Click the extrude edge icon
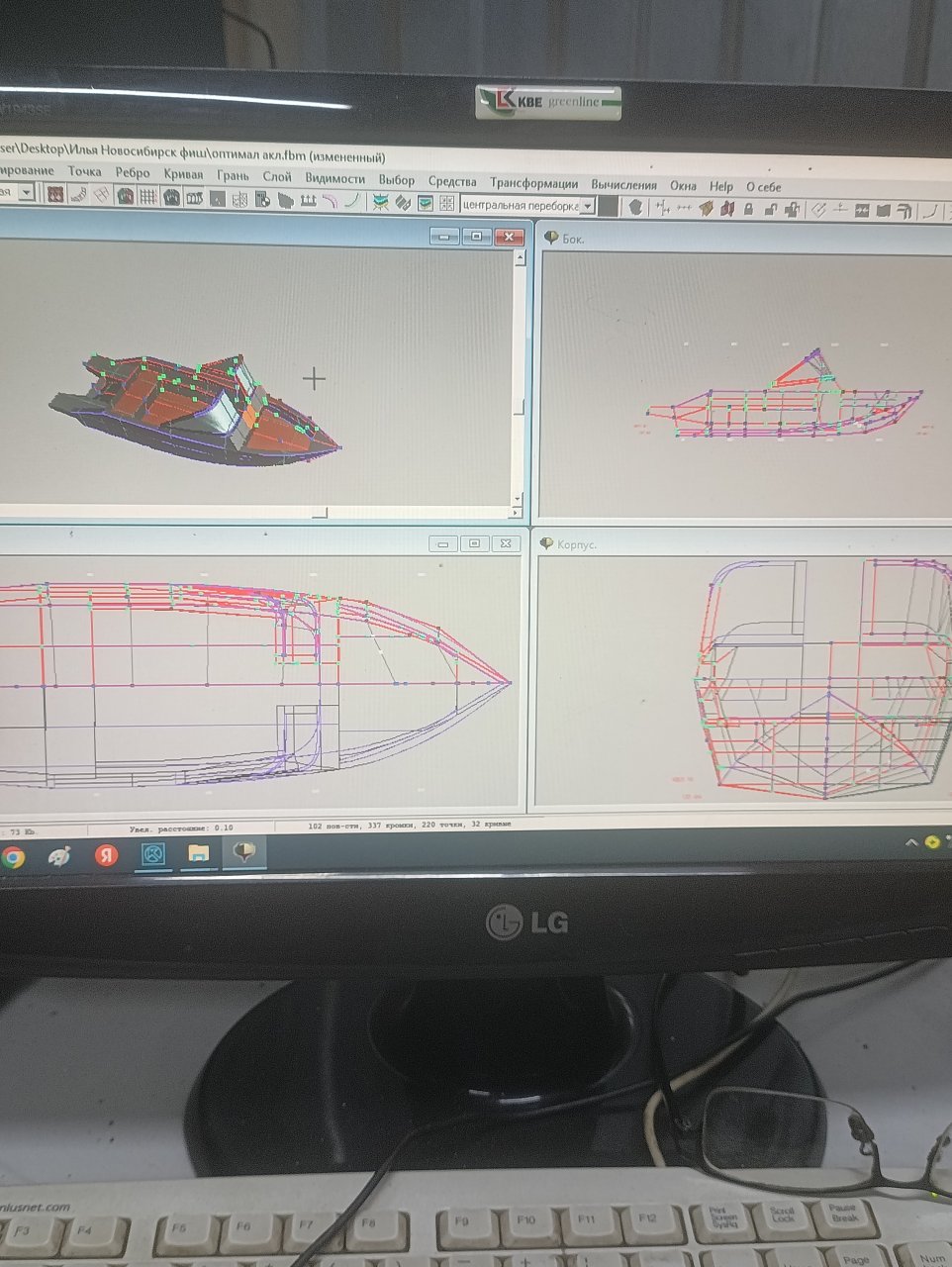 tap(707, 207)
